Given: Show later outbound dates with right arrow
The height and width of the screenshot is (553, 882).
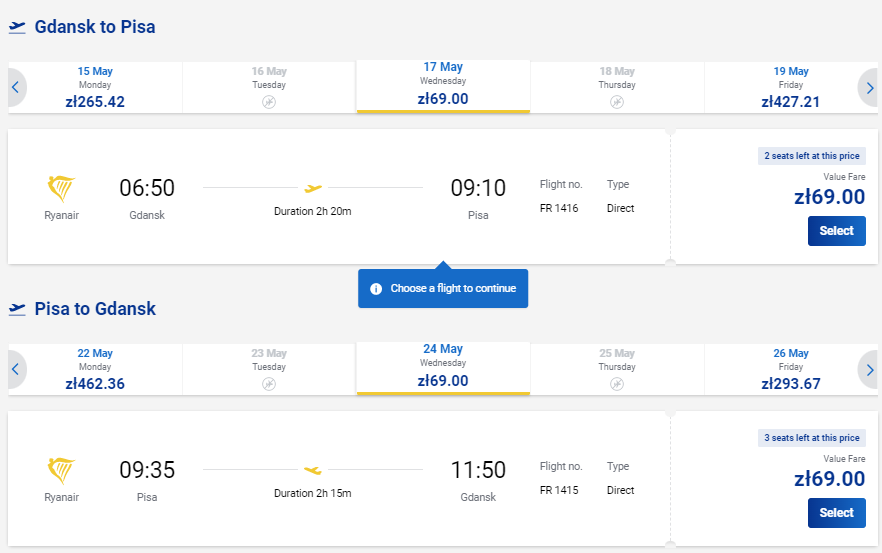Looking at the screenshot, I should [869, 88].
